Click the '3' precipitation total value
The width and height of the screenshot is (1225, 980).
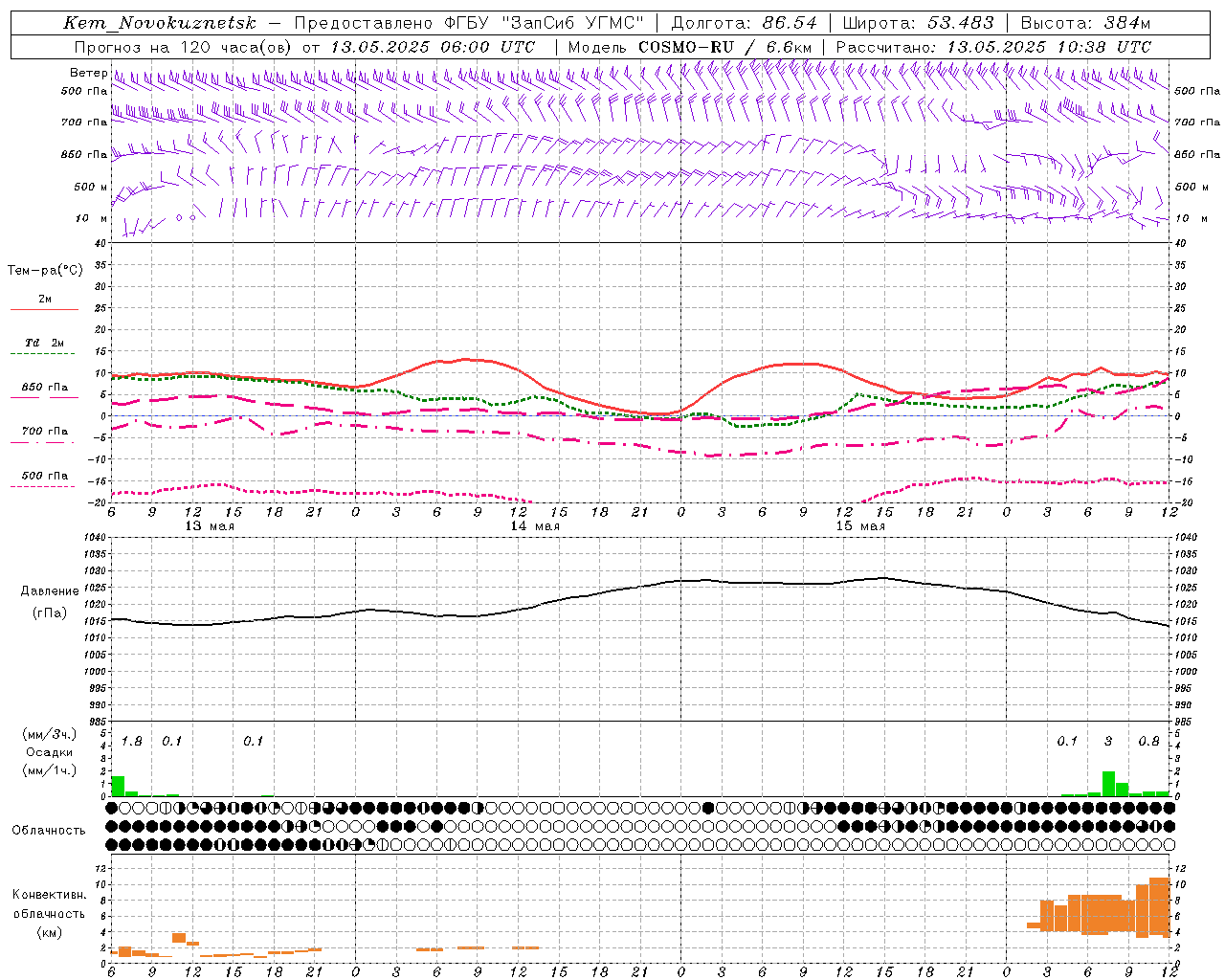pyautogui.click(x=1108, y=742)
